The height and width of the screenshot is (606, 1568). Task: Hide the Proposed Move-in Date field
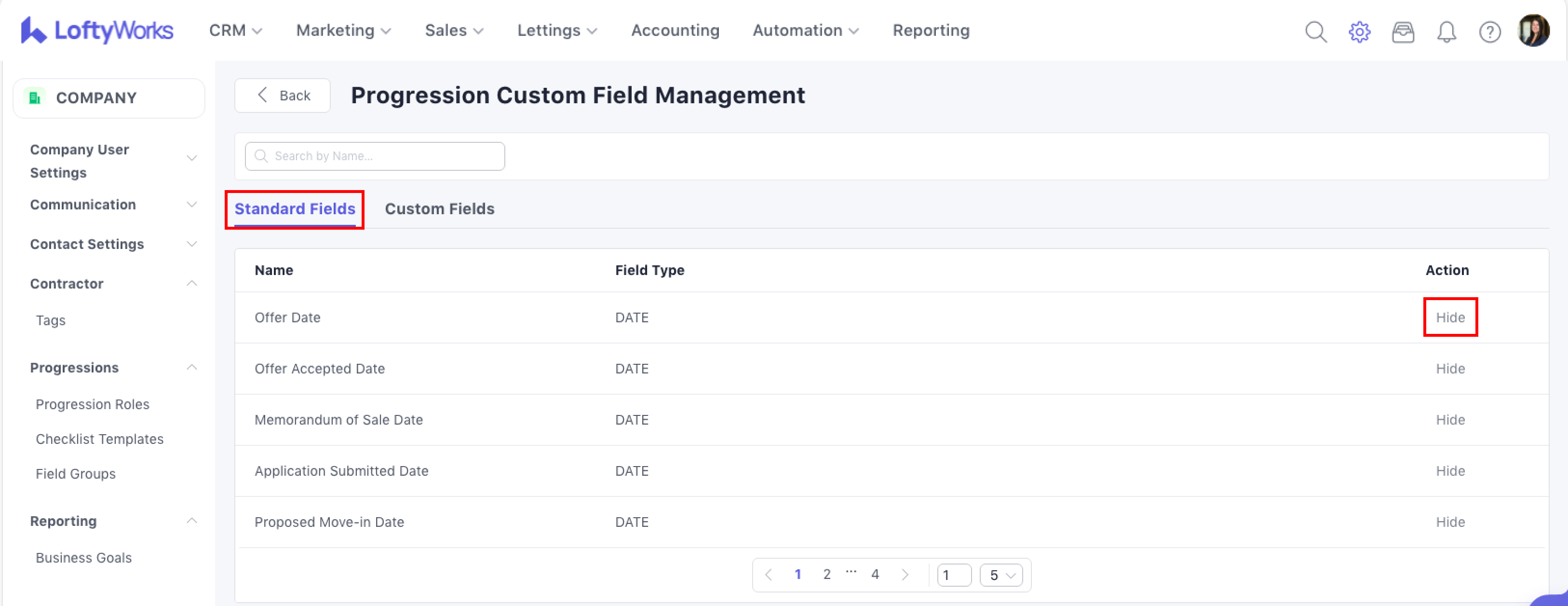tap(1450, 522)
